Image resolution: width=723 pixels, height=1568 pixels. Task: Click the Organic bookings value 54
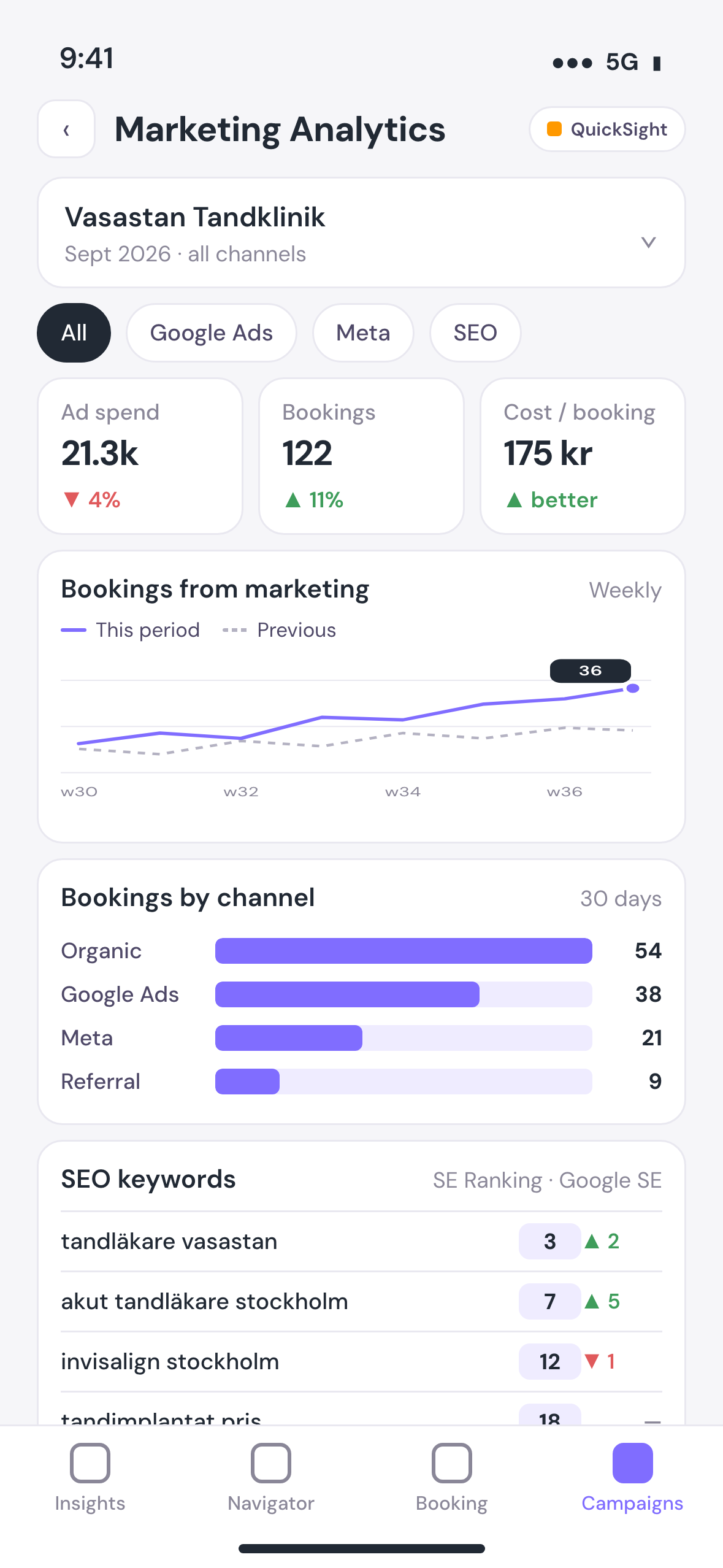point(648,951)
